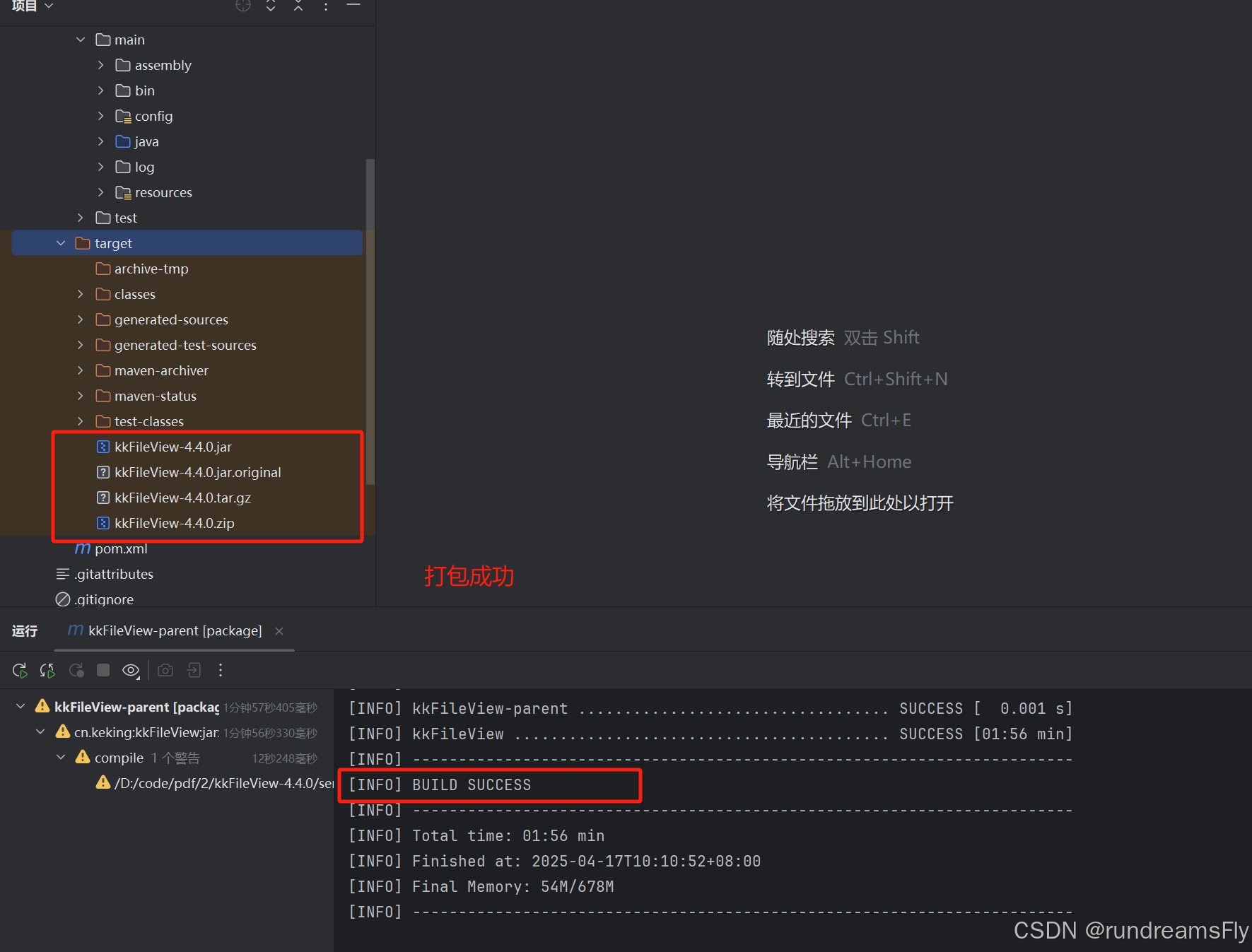Click warning icon beside the /D:/code/pdf path
The height and width of the screenshot is (952, 1252).
click(103, 782)
